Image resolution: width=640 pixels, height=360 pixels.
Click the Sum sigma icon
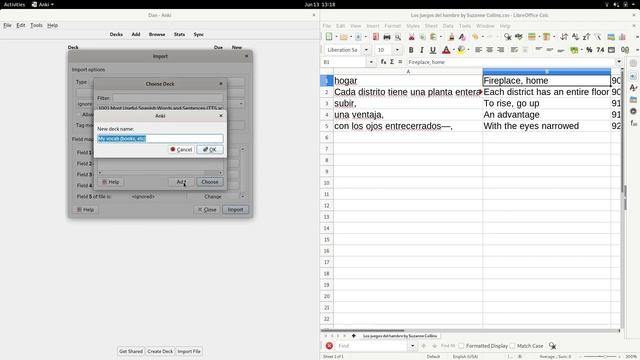(x=392, y=62)
